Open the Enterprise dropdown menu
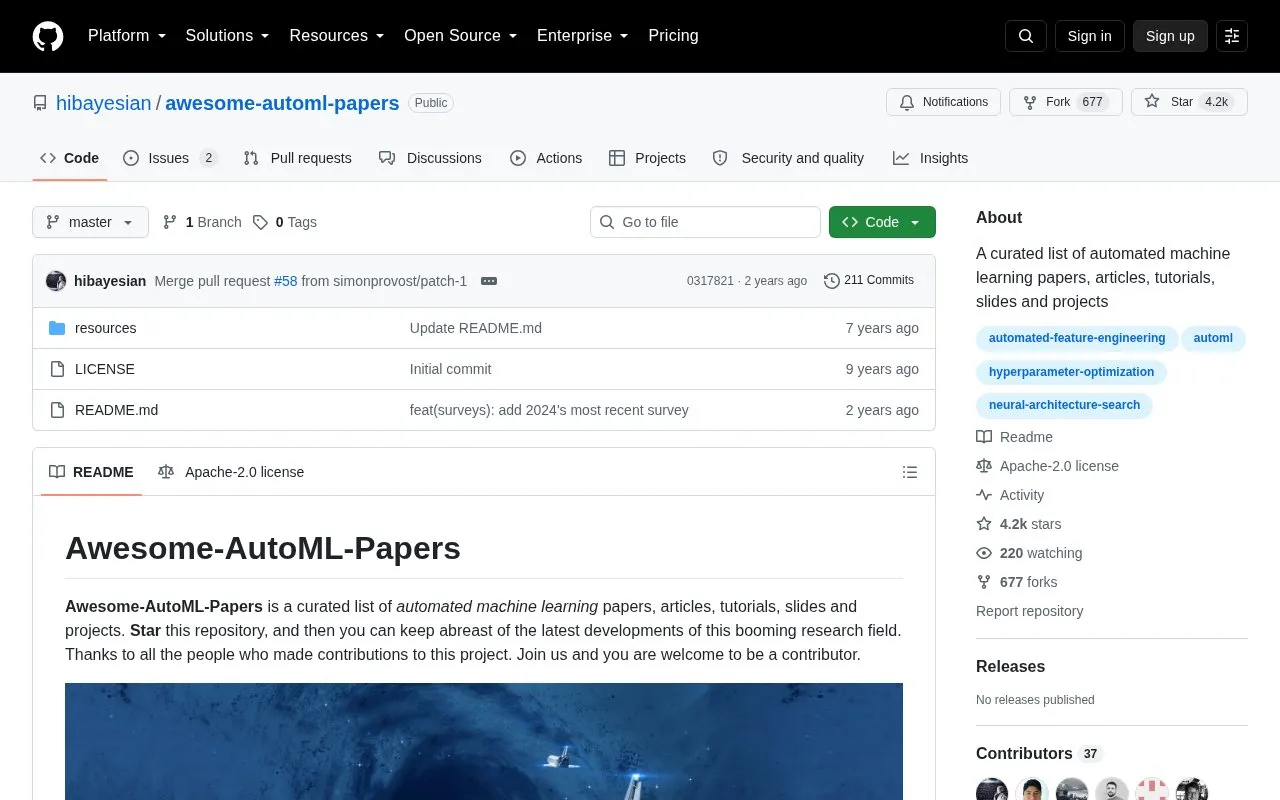 583,36
